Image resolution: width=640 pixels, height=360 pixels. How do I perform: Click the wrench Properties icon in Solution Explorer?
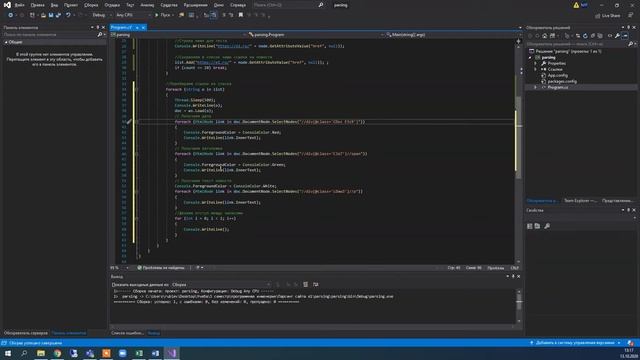618,36
